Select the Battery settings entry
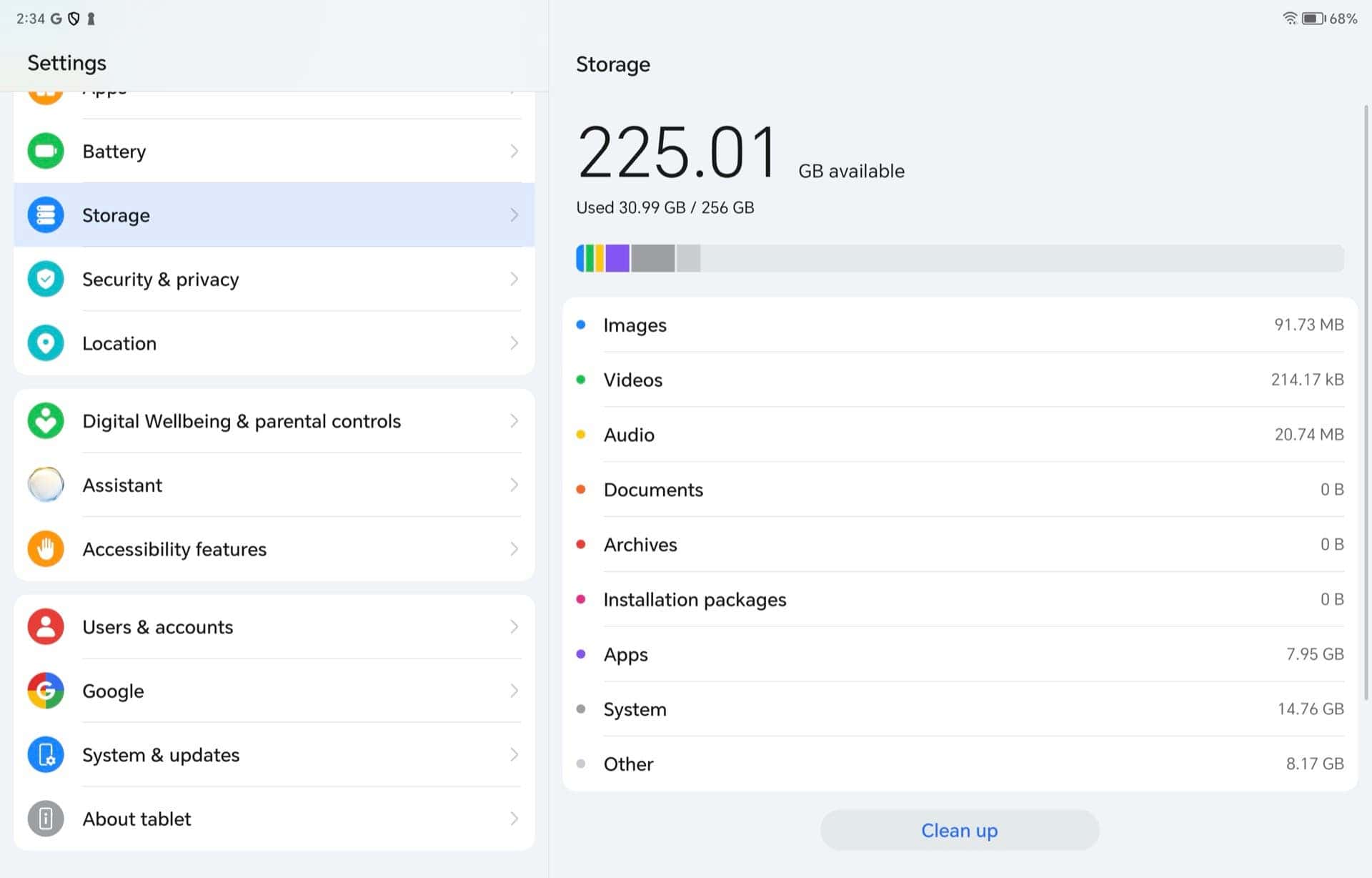The width and height of the screenshot is (1372, 878). click(x=274, y=151)
